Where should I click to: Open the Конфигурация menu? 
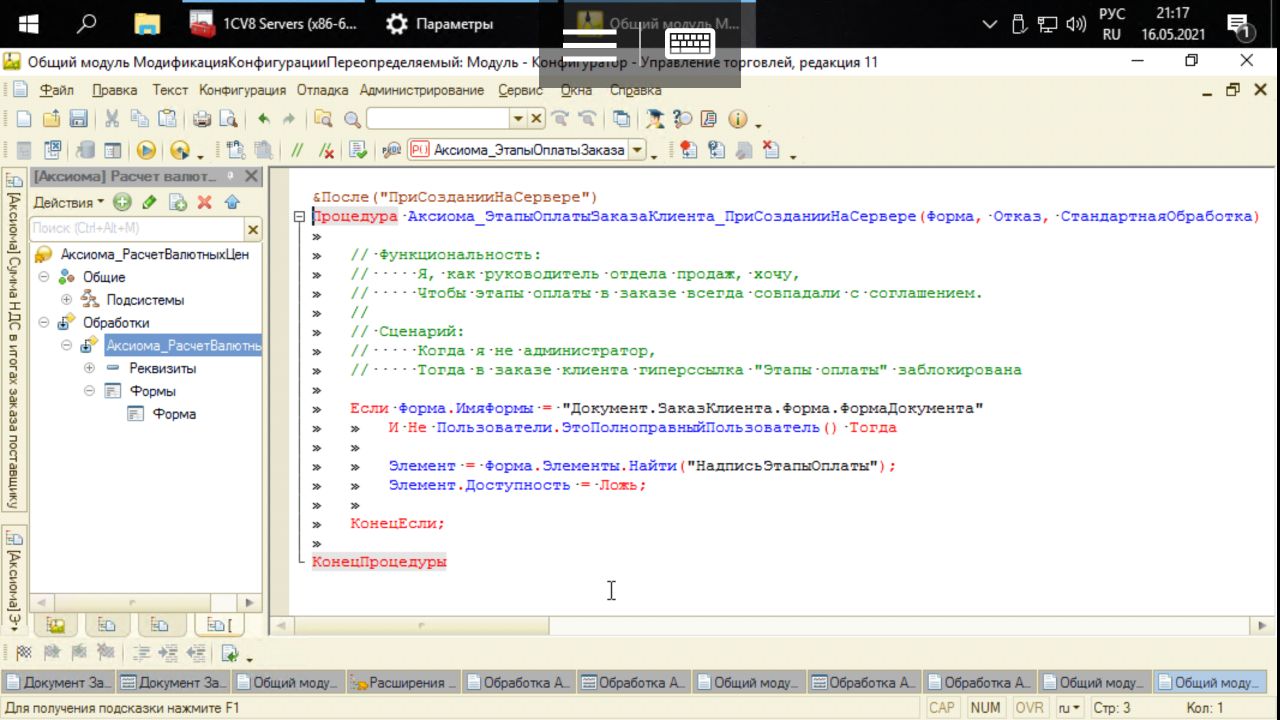[x=242, y=90]
